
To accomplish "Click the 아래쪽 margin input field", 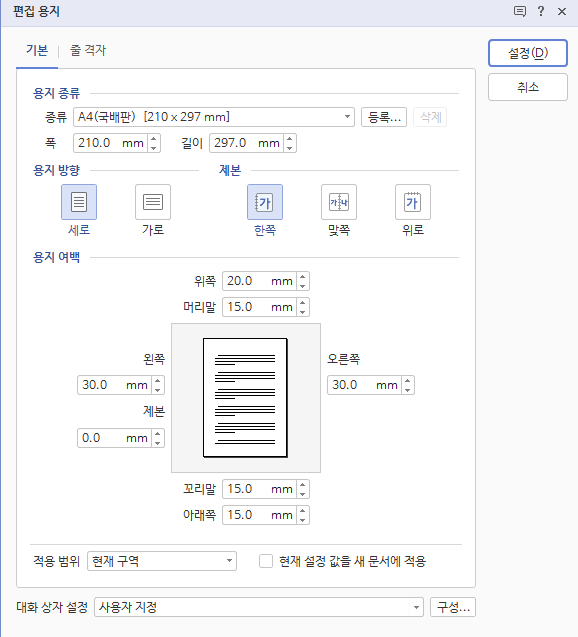I will 260,515.
